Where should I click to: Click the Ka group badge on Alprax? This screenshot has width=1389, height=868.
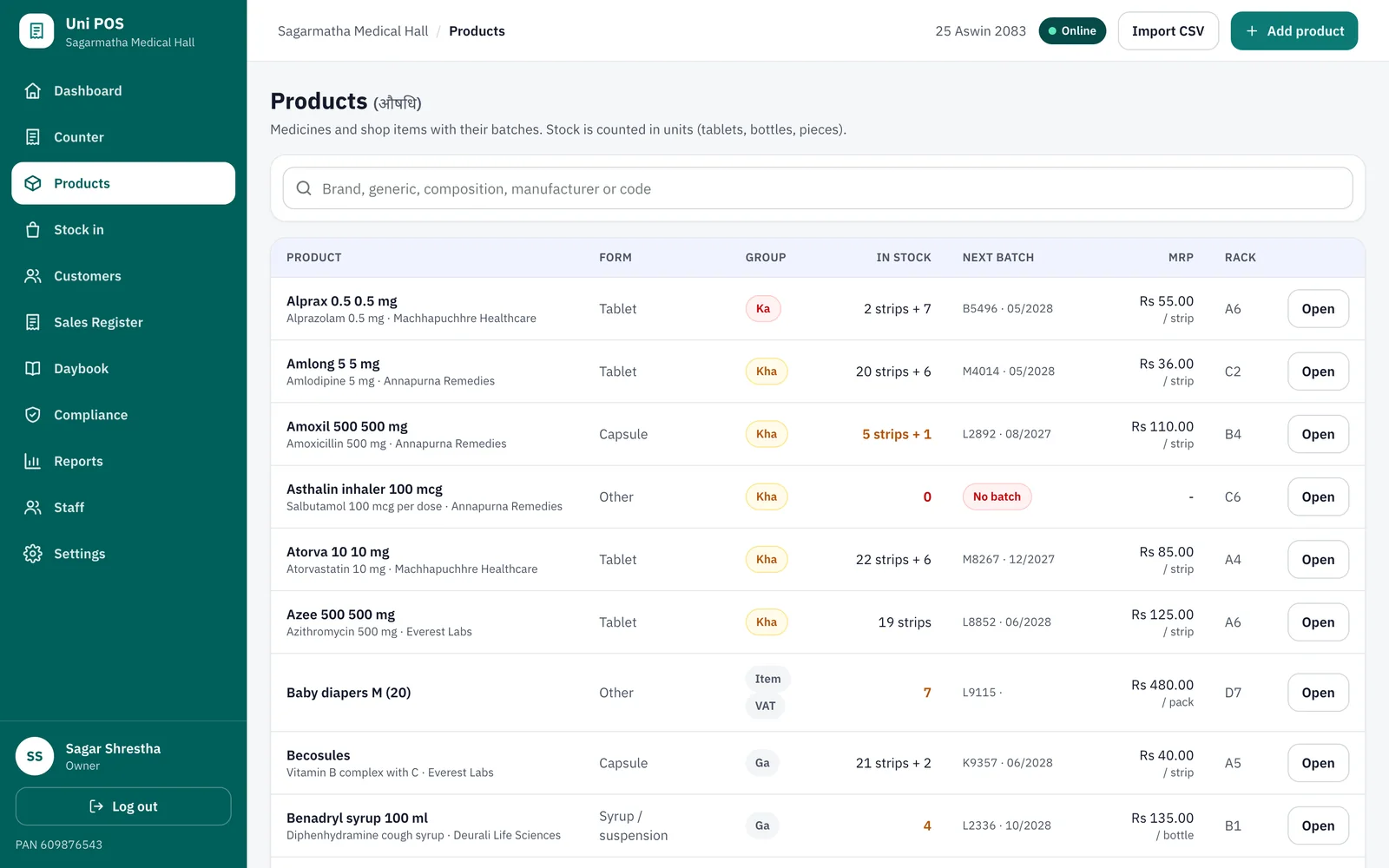click(763, 309)
